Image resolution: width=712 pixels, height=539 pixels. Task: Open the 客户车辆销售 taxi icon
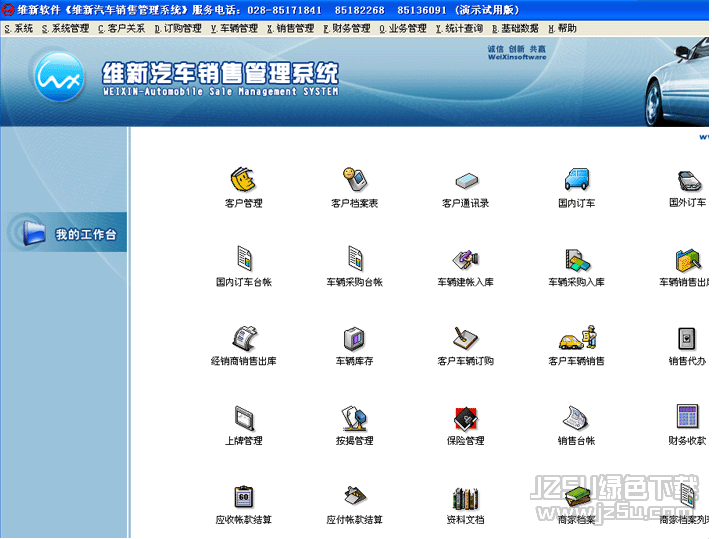(x=578, y=337)
